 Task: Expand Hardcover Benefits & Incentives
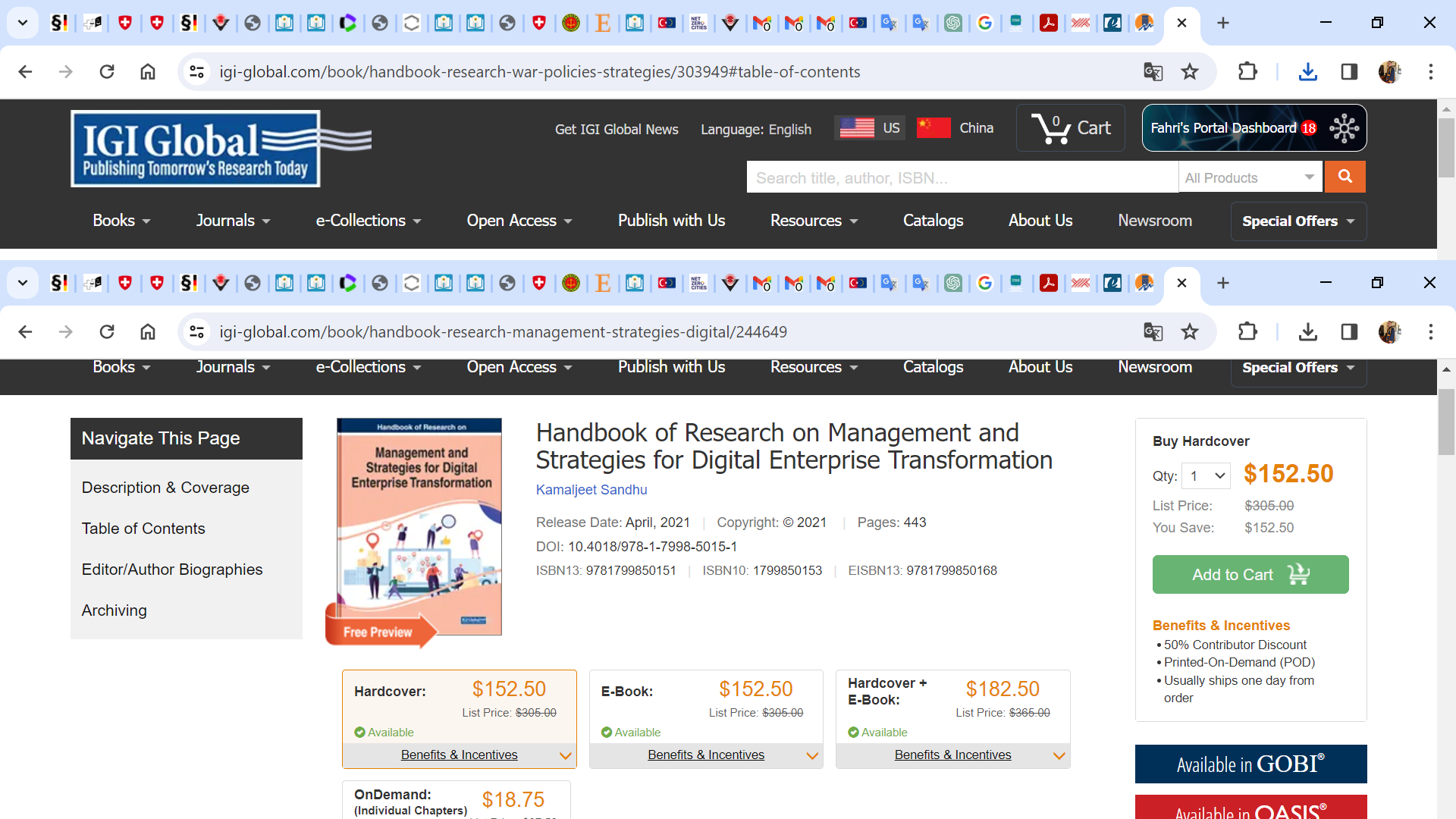click(460, 755)
